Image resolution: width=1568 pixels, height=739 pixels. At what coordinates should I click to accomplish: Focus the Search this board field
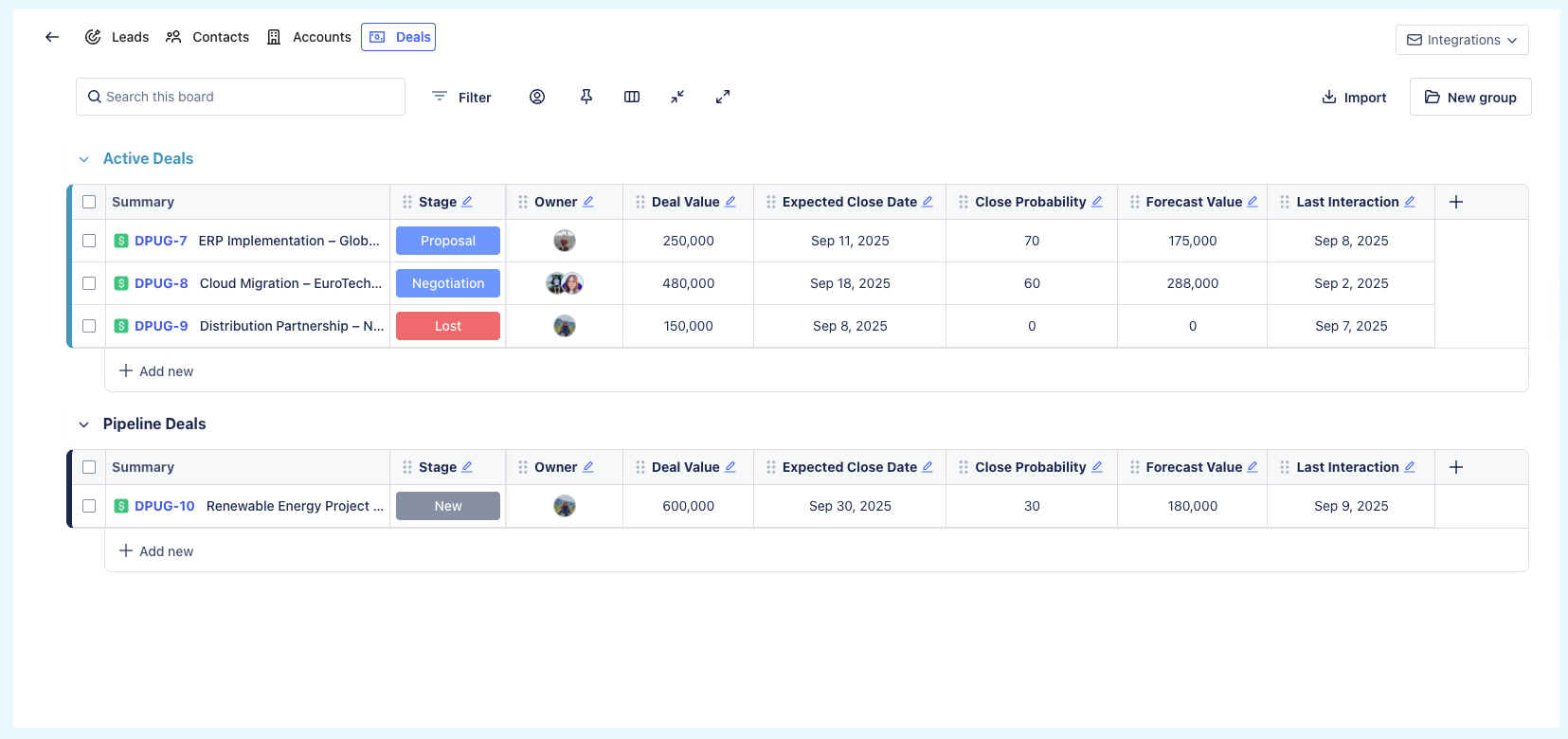[241, 97]
